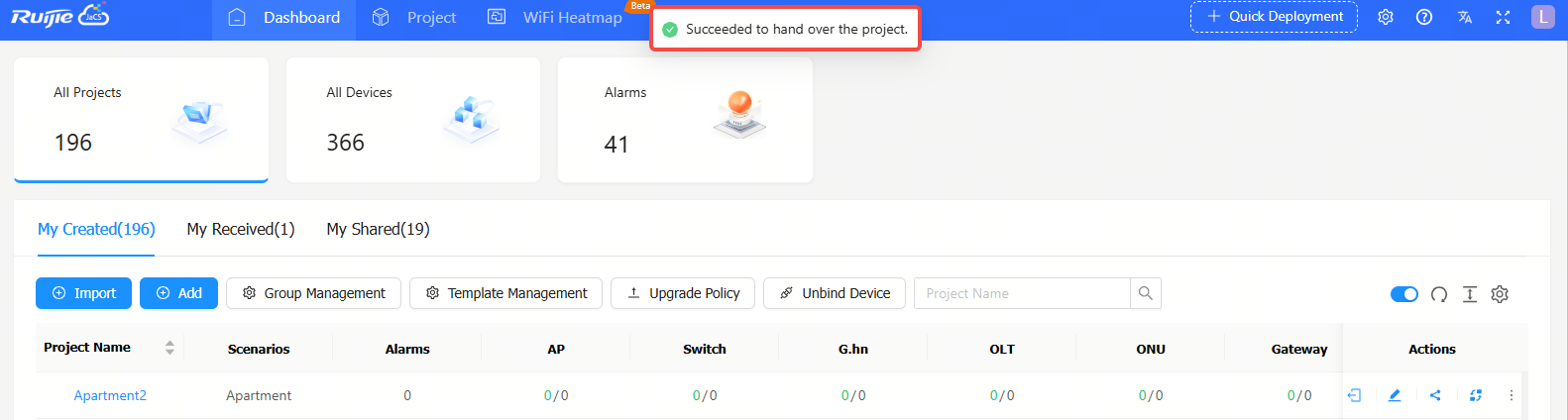
Task: Open table column settings gear
Action: [1500, 294]
